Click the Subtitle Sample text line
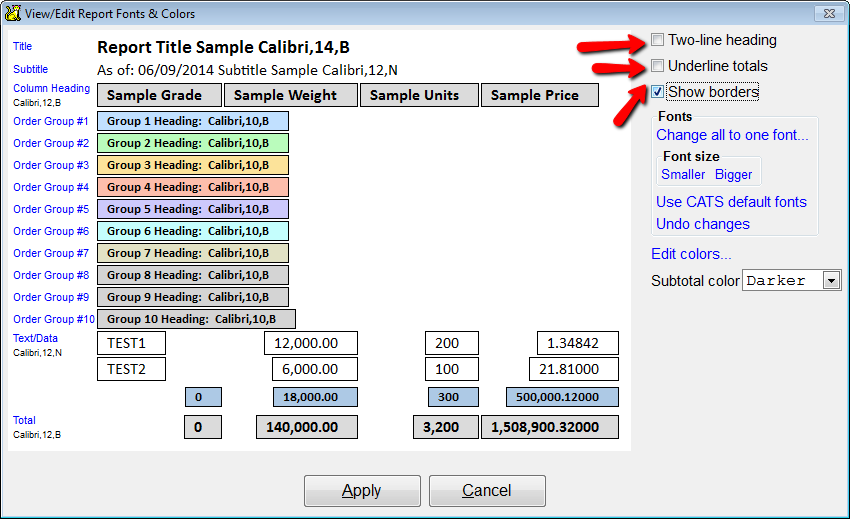This screenshot has height=519, width=850. (247, 70)
